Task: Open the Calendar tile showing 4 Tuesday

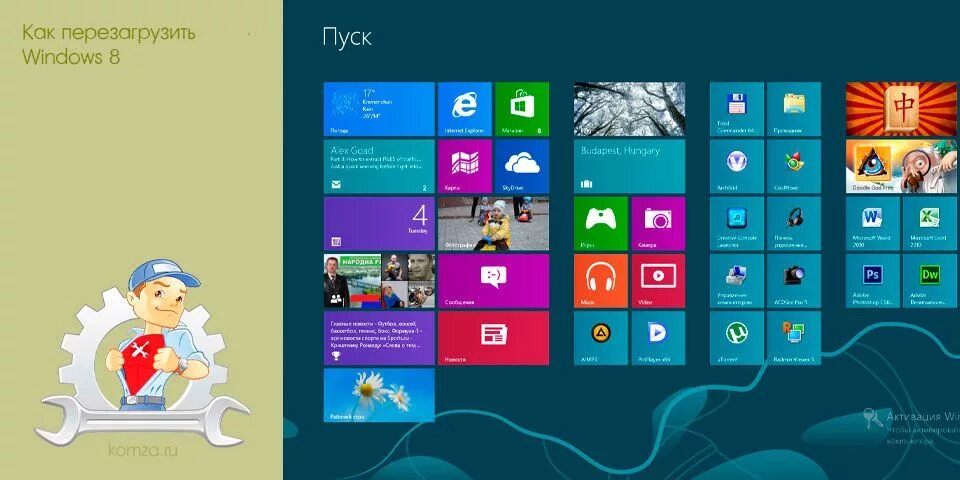Action: click(x=379, y=223)
